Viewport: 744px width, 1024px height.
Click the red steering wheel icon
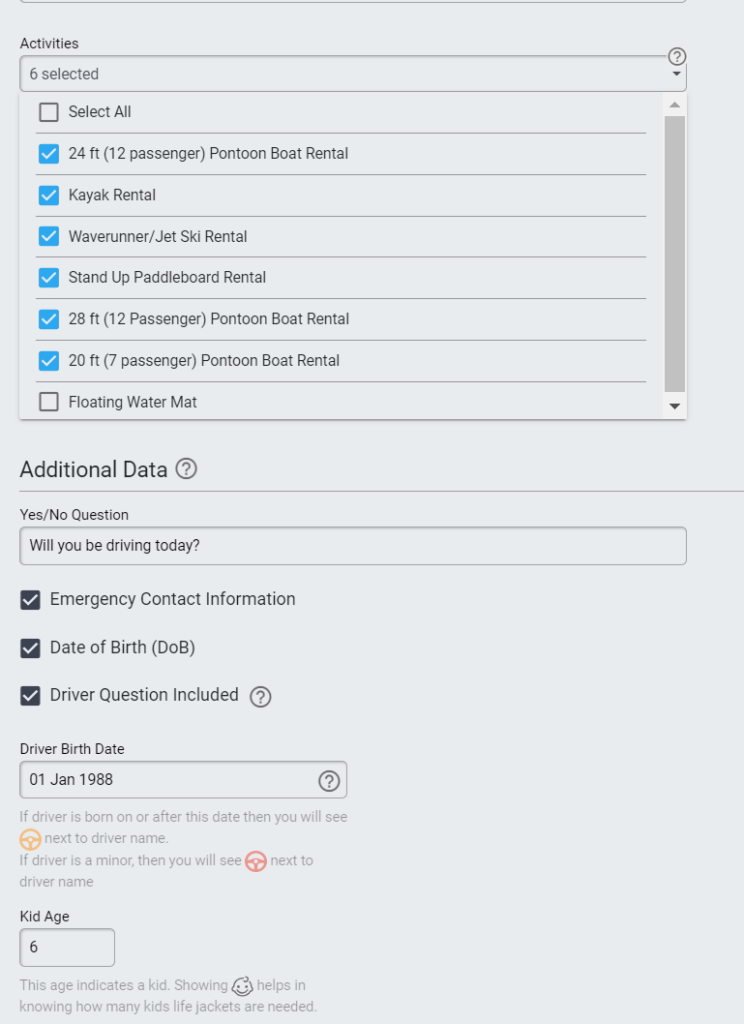(256, 861)
